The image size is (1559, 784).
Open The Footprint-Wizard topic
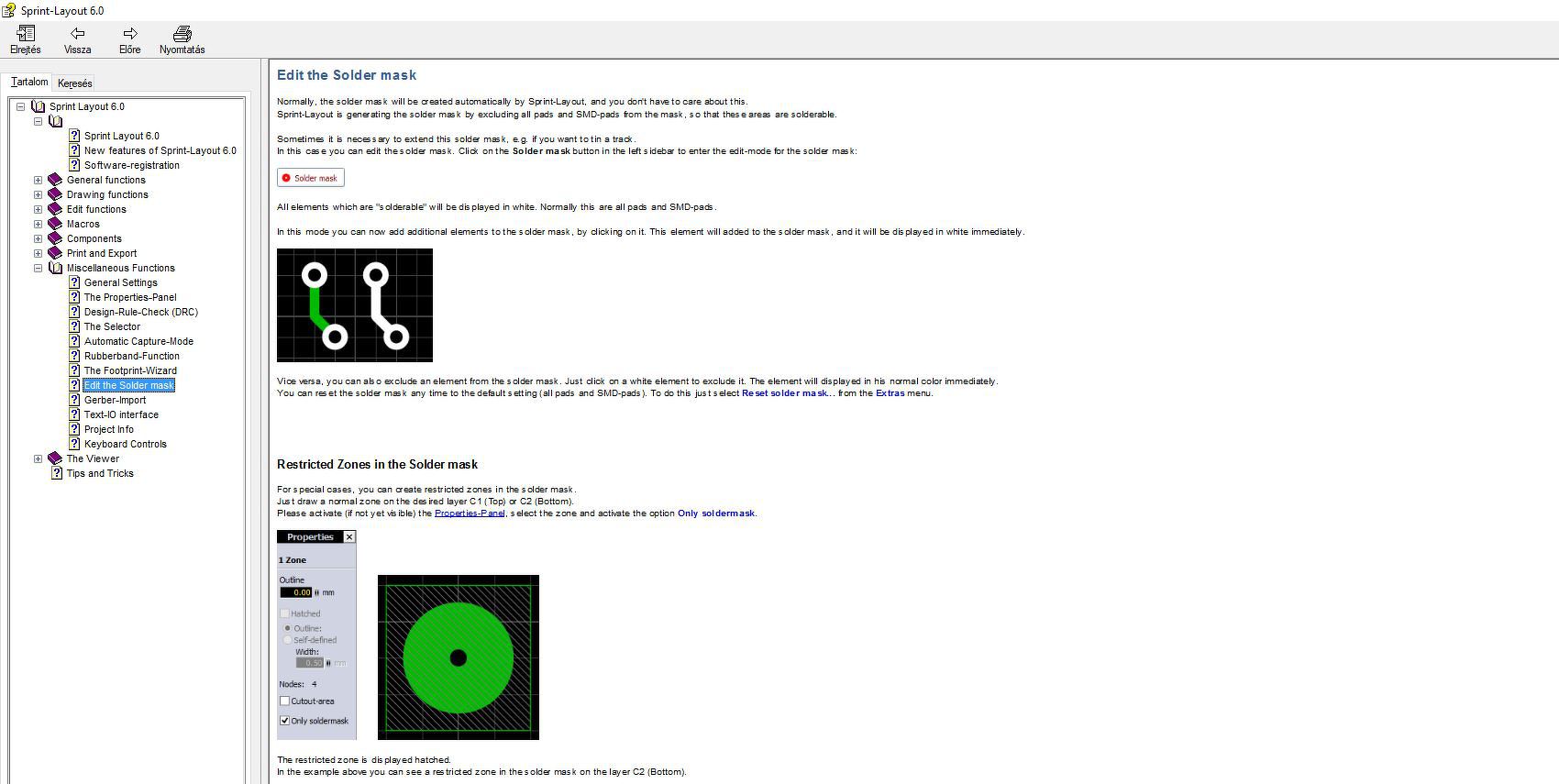tap(130, 370)
